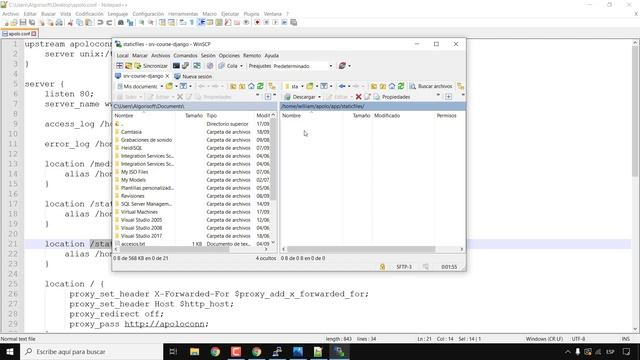The image size is (640, 360).
Task: Click the lock encryption icon in WinSCP status bar
Action: (382, 267)
